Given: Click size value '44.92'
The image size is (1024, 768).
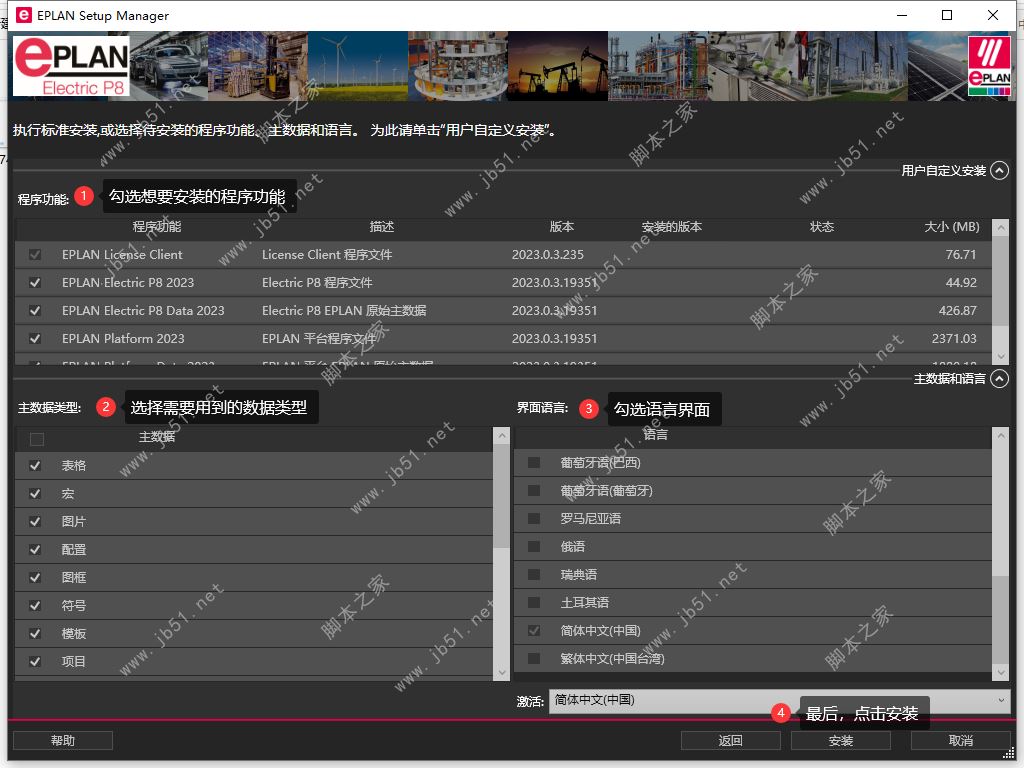Looking at the screenshot, I should (x=961, y=283).
